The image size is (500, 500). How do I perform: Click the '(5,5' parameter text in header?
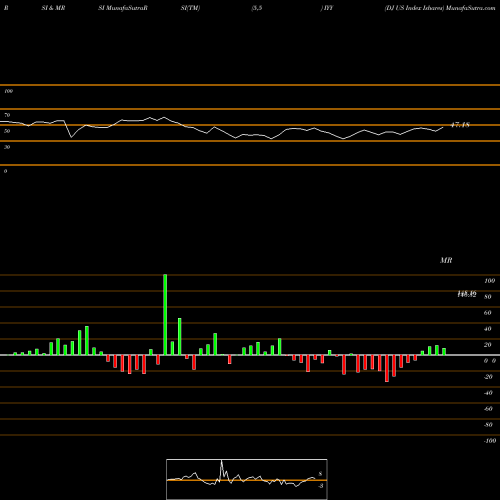(x=257, y=8)
